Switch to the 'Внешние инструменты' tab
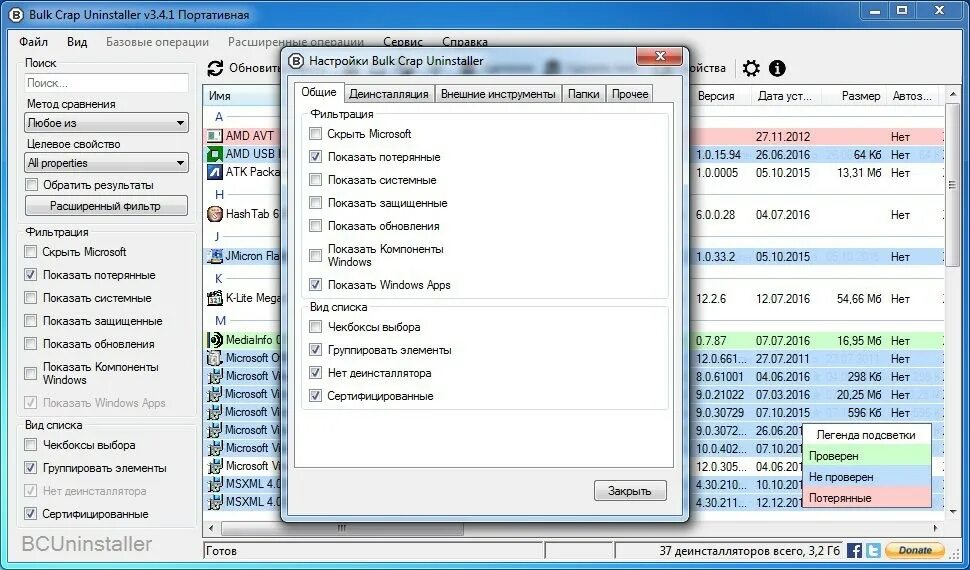The image size is (970, 570). click(498, 94)
